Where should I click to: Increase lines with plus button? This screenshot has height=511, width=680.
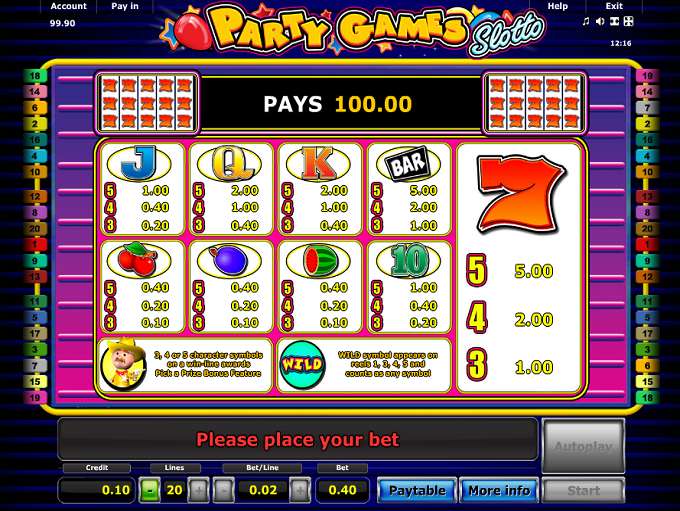(199, 490)
